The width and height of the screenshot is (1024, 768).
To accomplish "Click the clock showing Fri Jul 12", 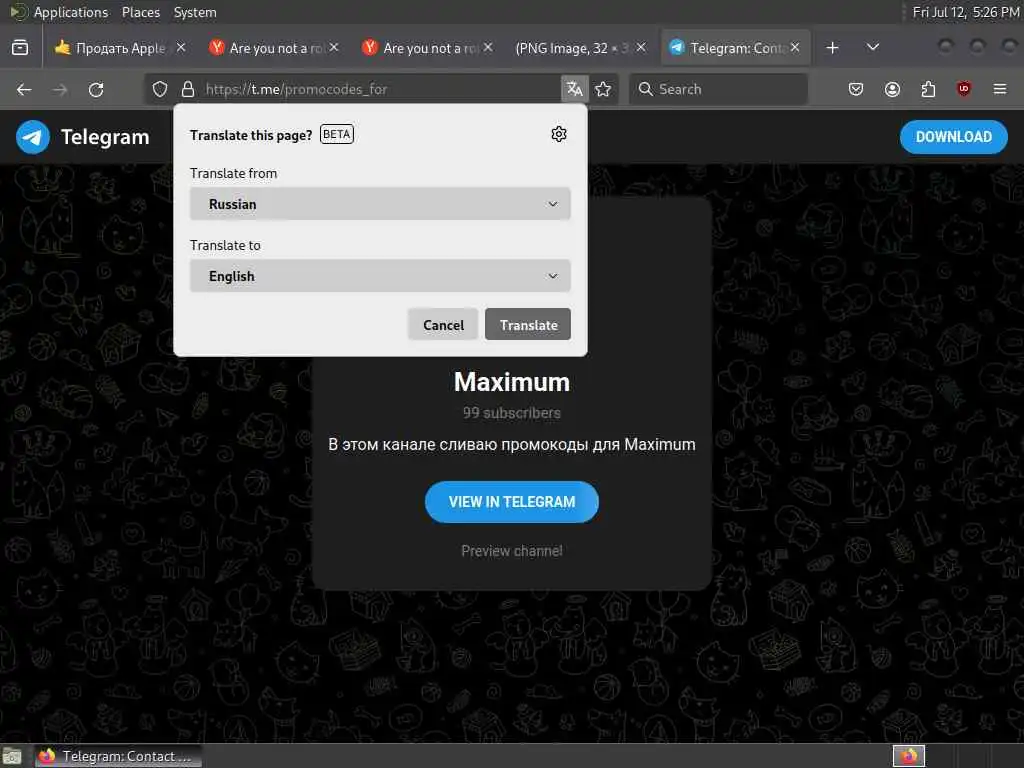I will (x=967, y=12).
